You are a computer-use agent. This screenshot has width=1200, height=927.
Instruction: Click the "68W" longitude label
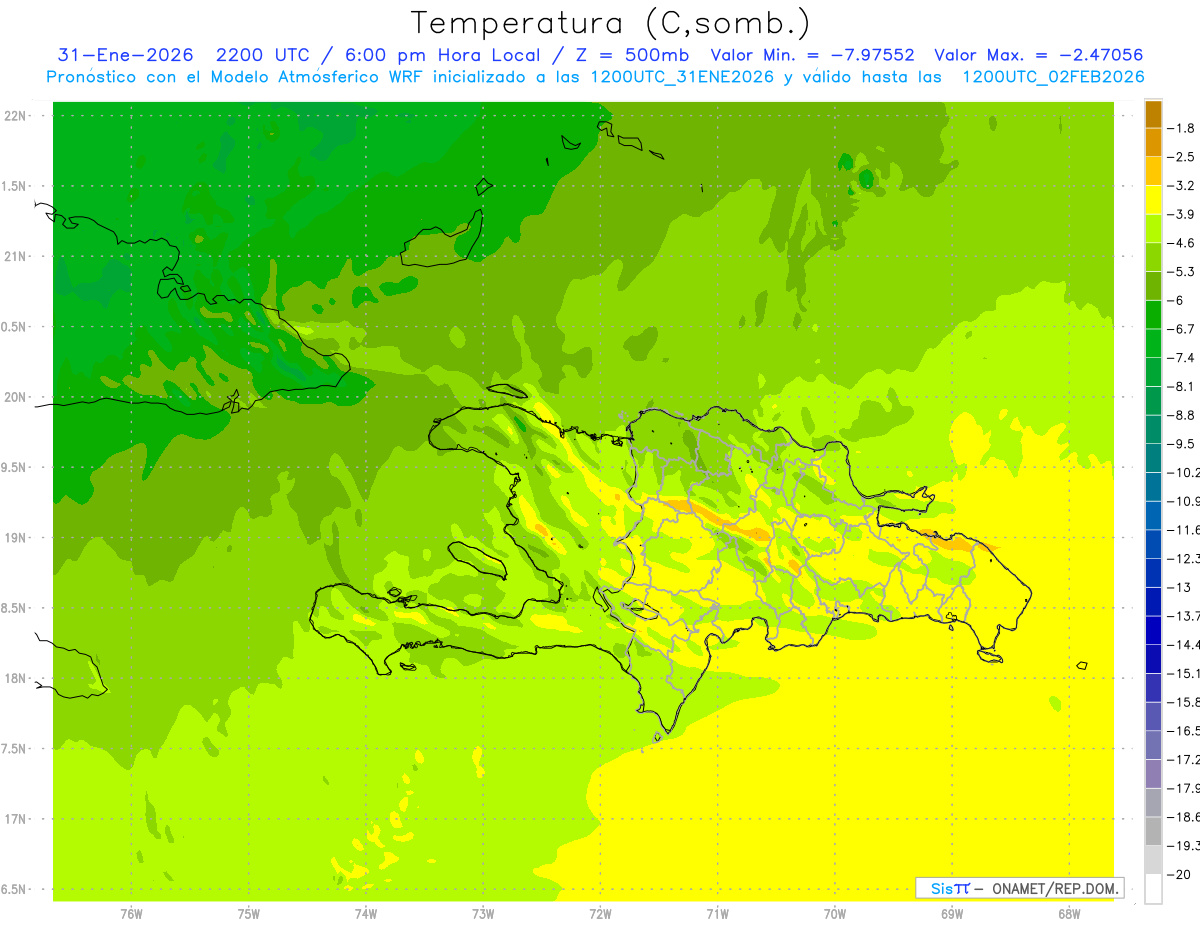[1068, 914]
